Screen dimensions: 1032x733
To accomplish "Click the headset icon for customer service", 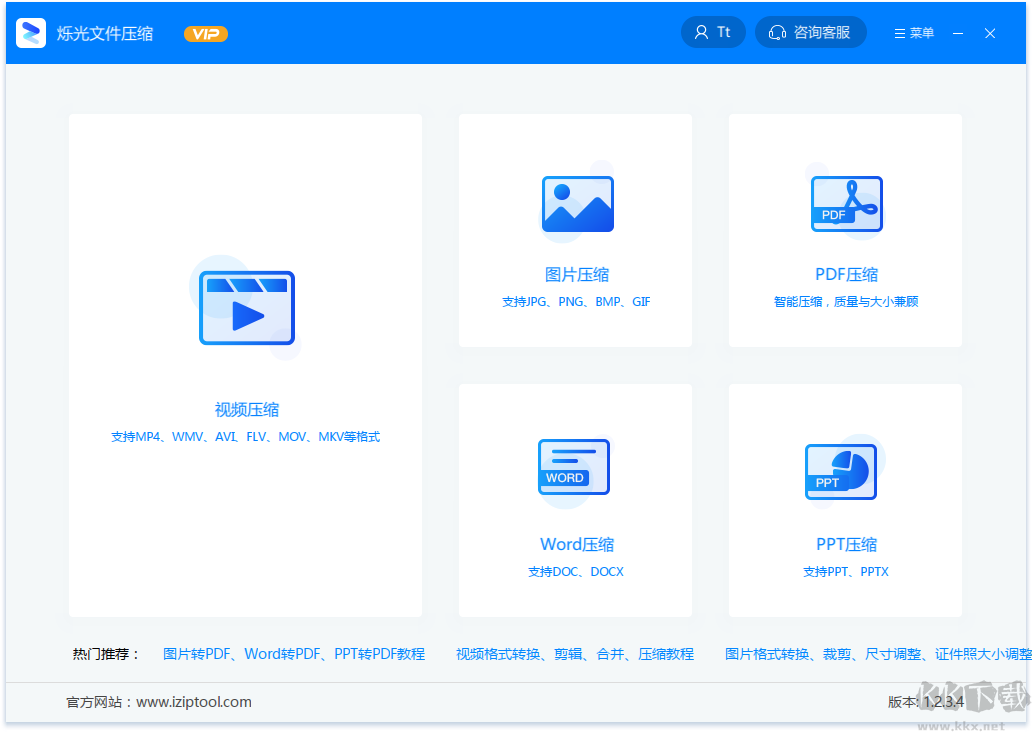I will click(x=778, y=31).
